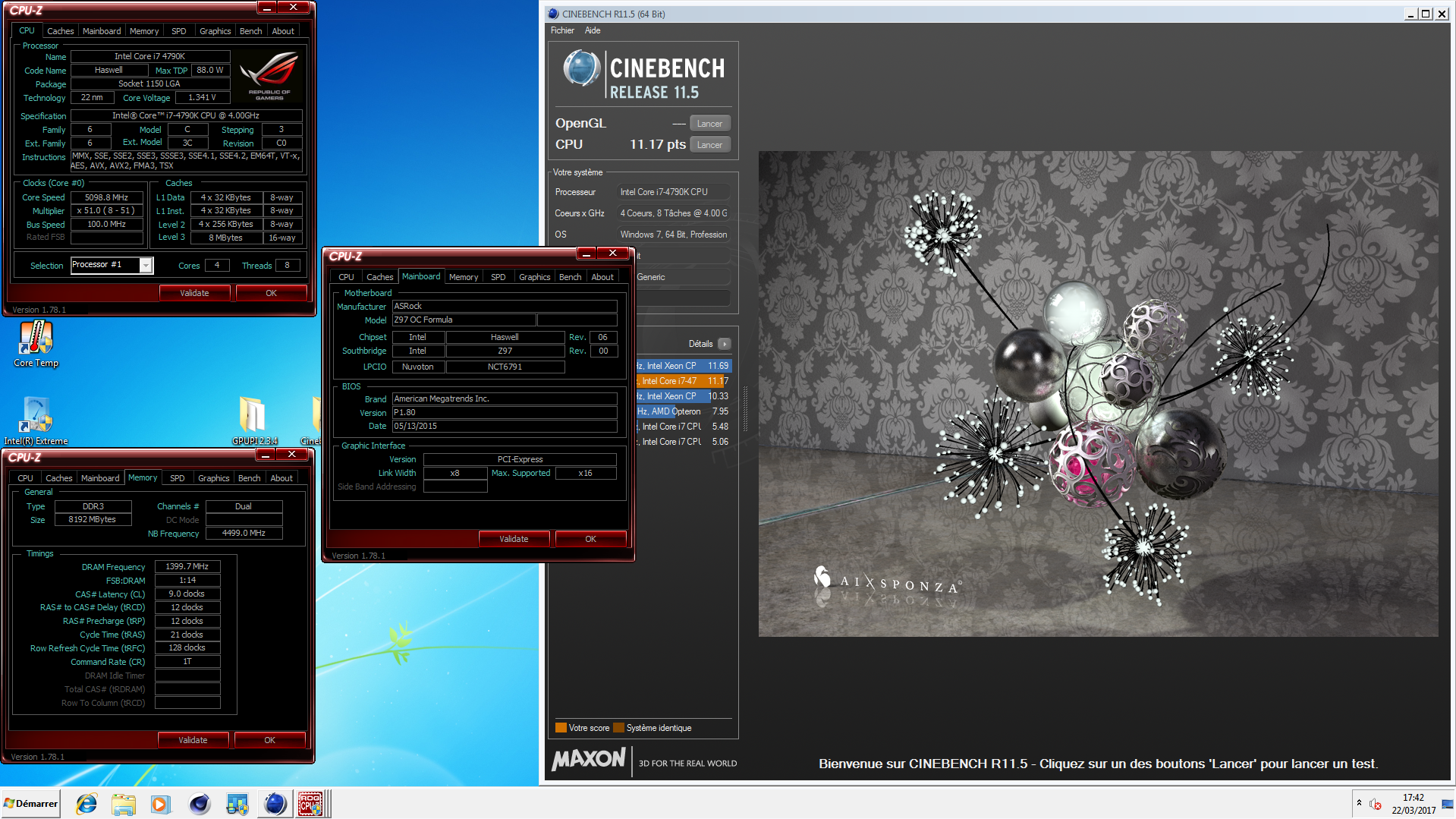Screen dimensions: 1456x819
Task: Select the CPU tab in CPU-Z Mainboard window
Action: click(347, 277)
